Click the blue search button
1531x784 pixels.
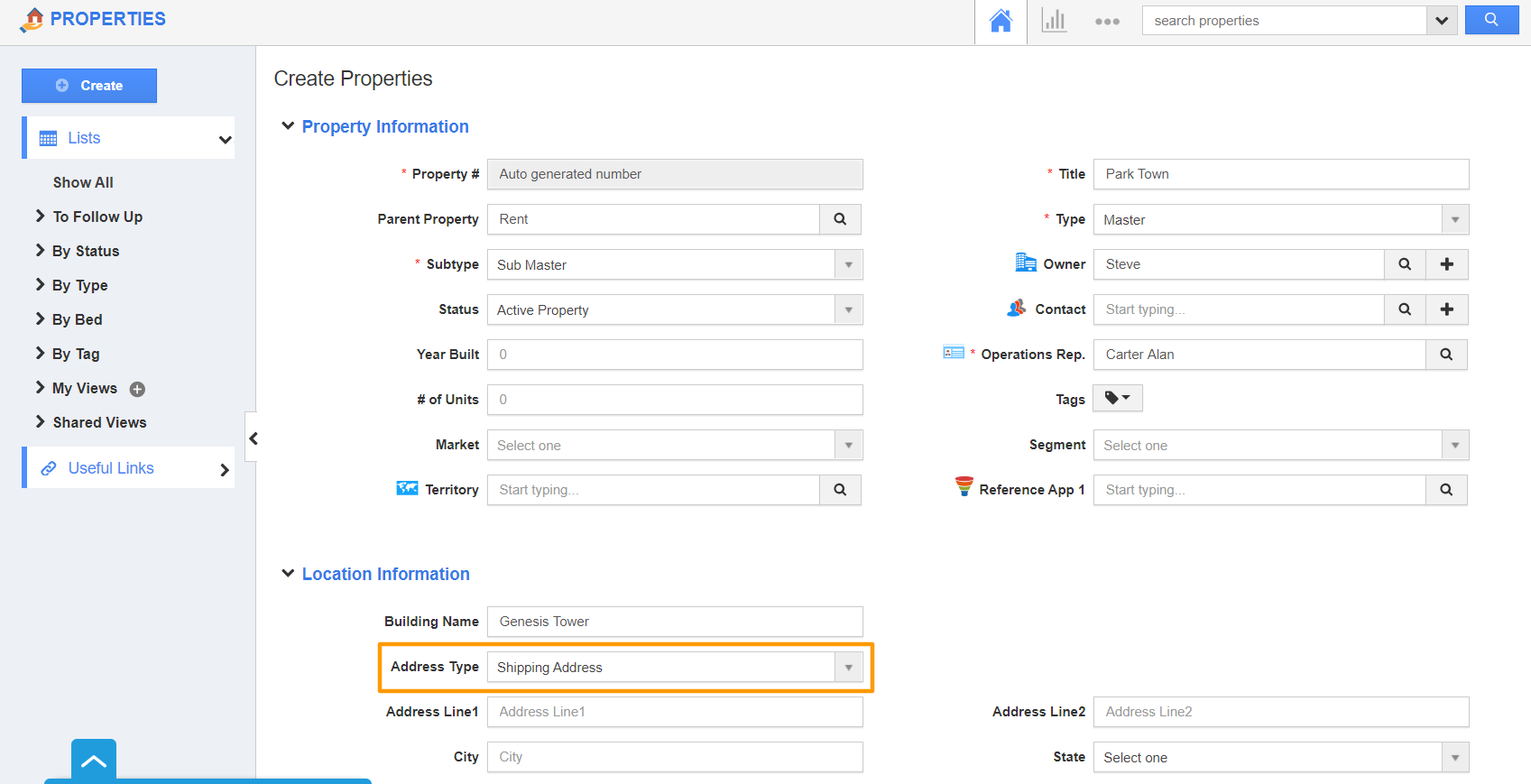(x=1490, y=20)
